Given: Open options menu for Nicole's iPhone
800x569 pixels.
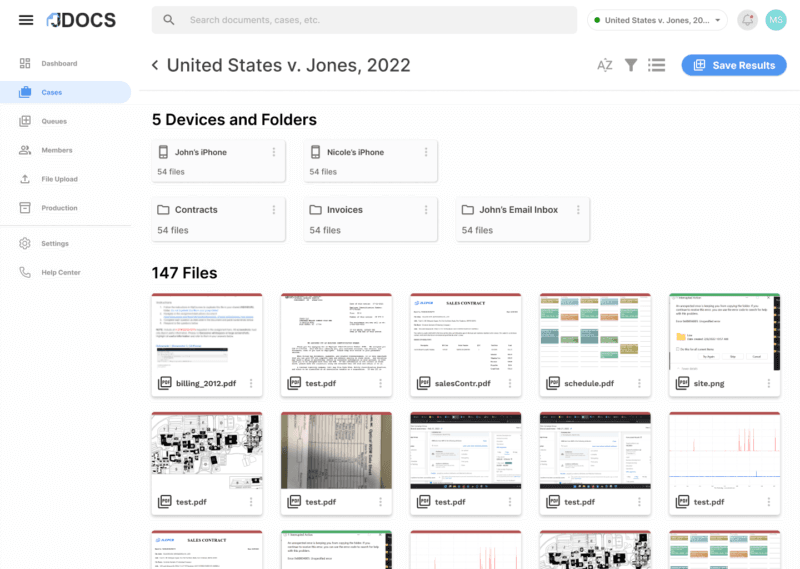Looking at the screenshot, I should coord(426,152).
